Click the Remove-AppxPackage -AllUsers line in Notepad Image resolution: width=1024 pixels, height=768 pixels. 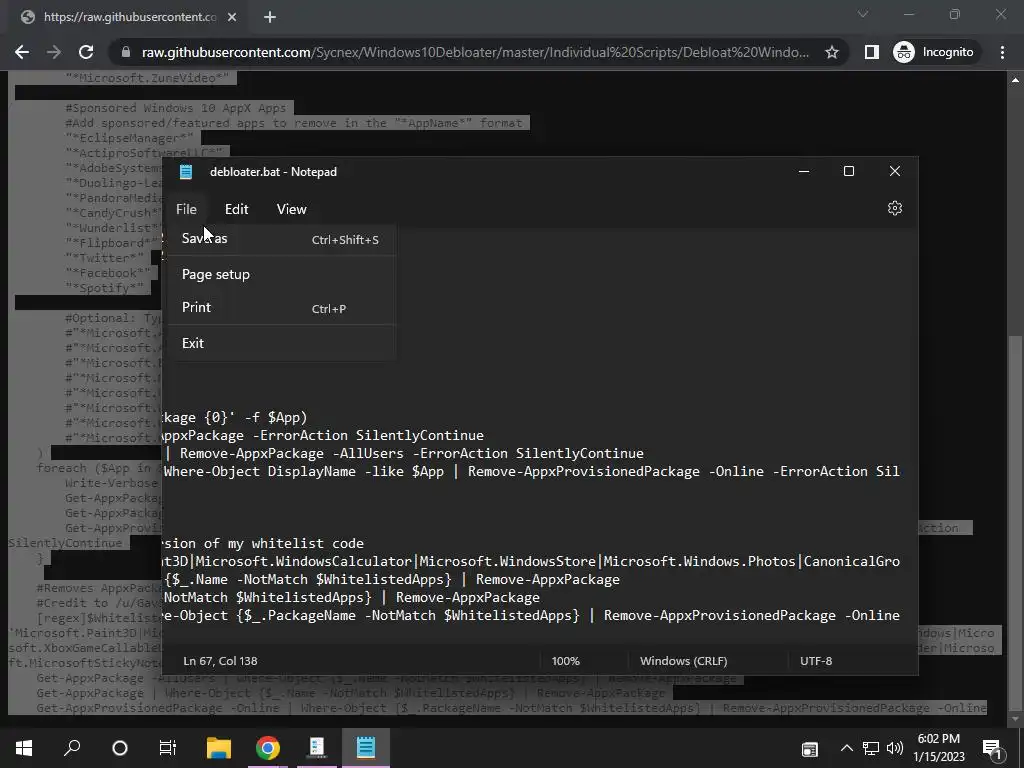pos(404,453)
